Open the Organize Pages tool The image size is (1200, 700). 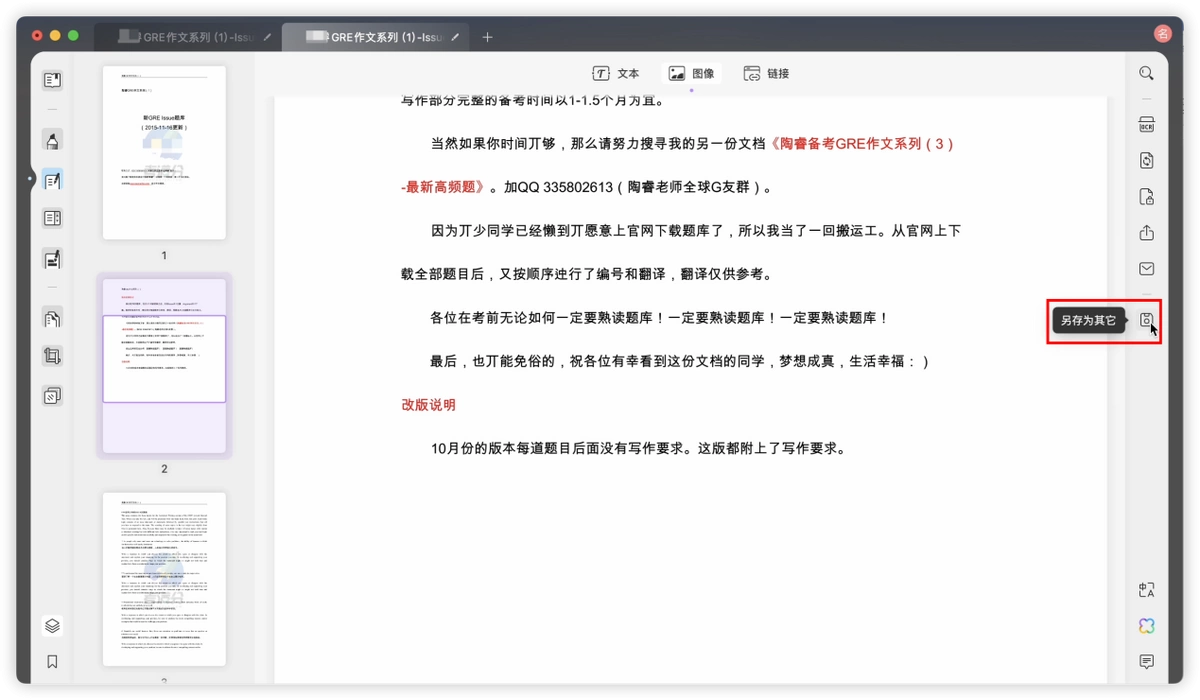[52, 318]
